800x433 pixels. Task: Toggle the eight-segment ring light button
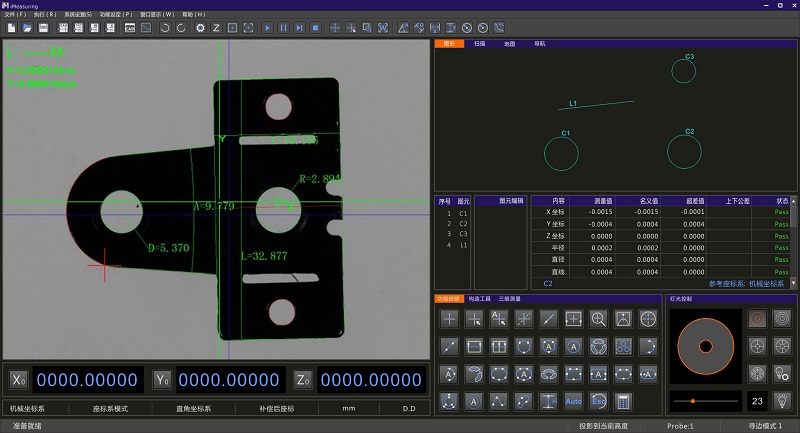click(x=782, y=347)
